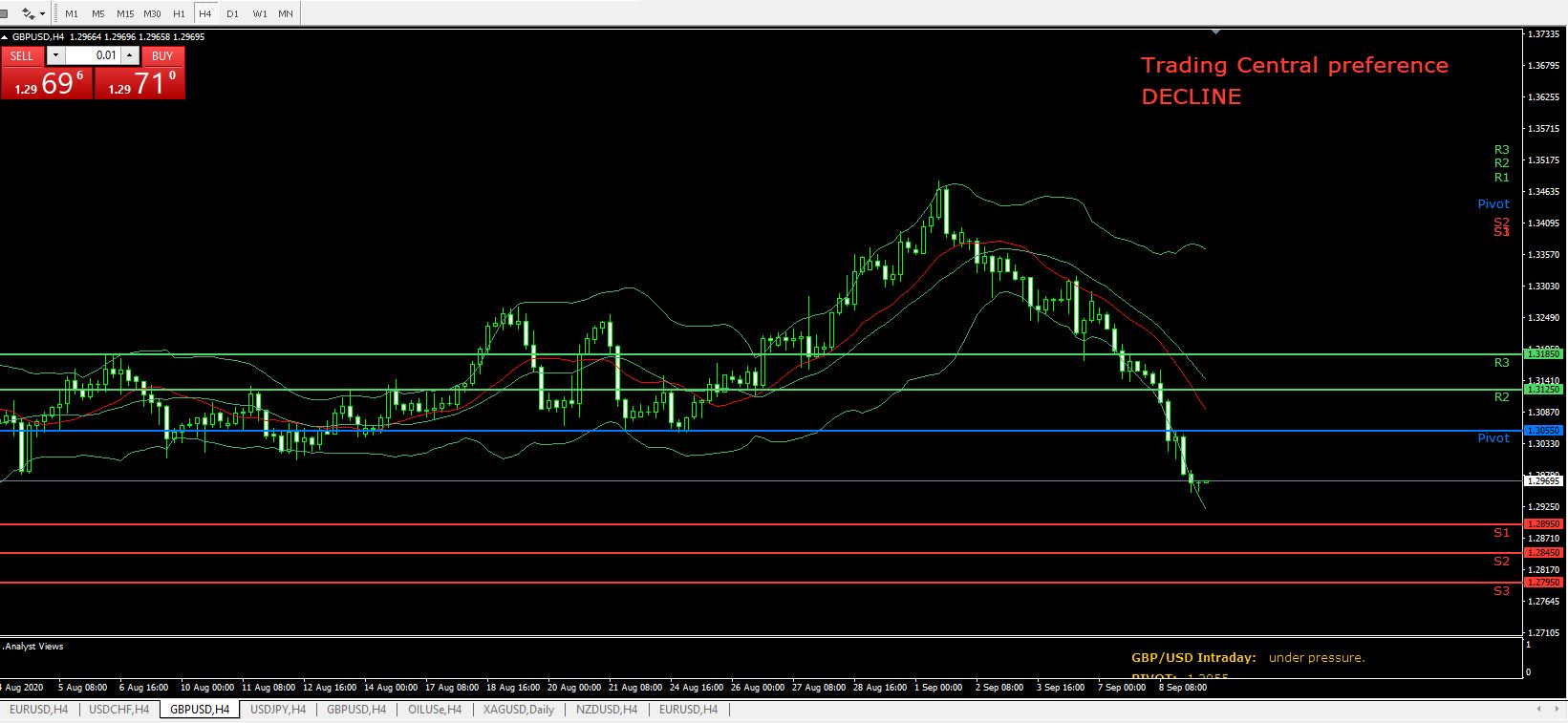1568x723 pixels.
Task: Open the XAGUSD,Daily chart tab
Action: tap(519, 710)
